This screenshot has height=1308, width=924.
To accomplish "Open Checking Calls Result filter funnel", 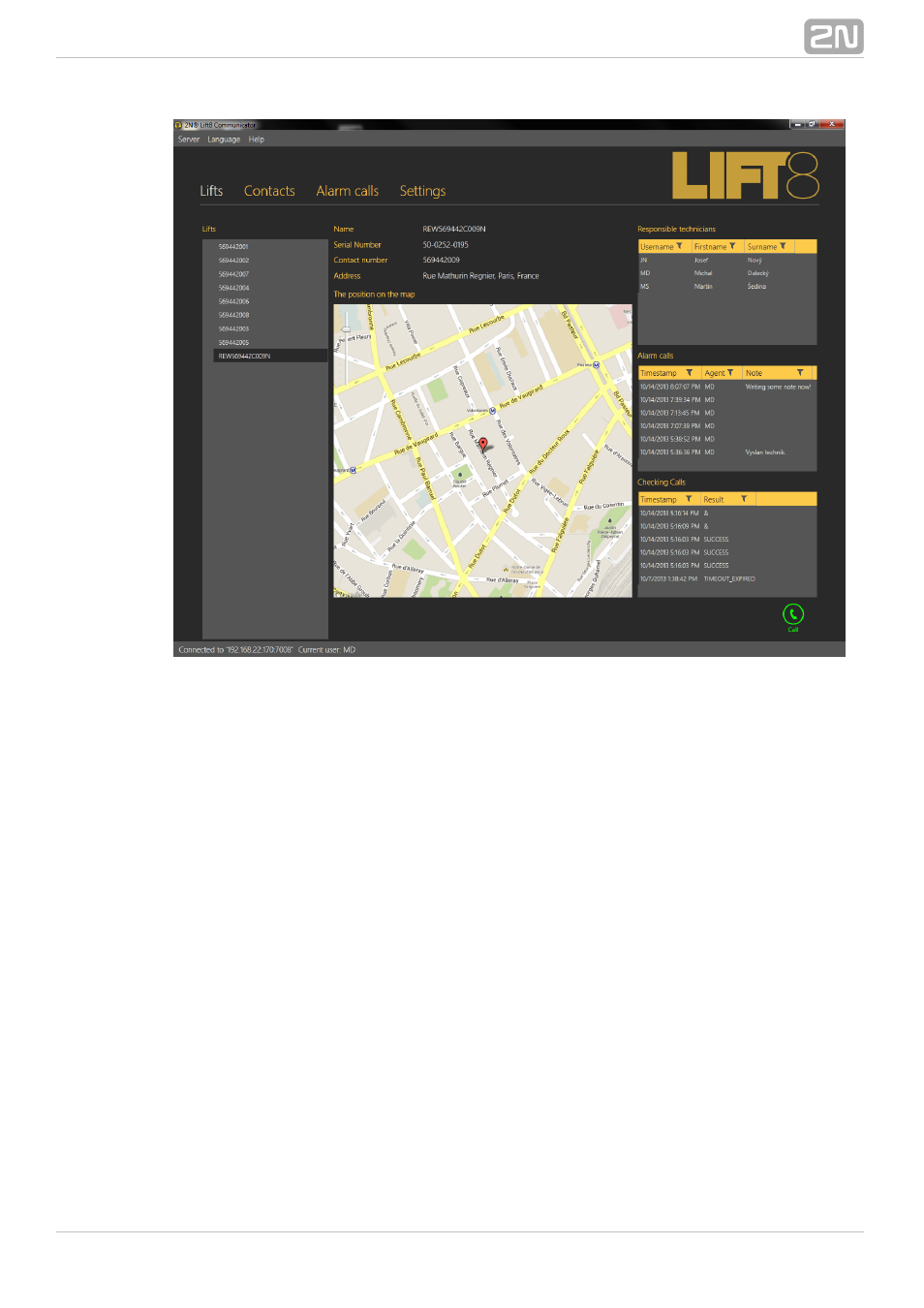I will point(744,499).
